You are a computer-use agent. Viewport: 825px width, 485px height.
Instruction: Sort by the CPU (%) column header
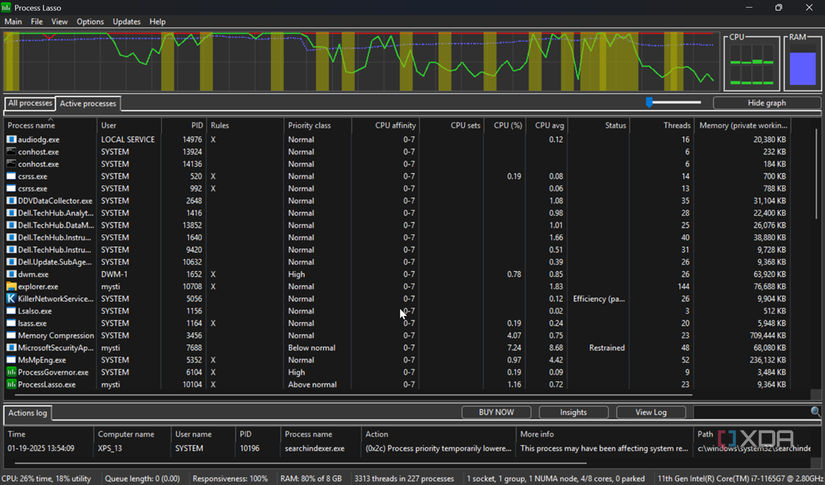click(504, 125)
